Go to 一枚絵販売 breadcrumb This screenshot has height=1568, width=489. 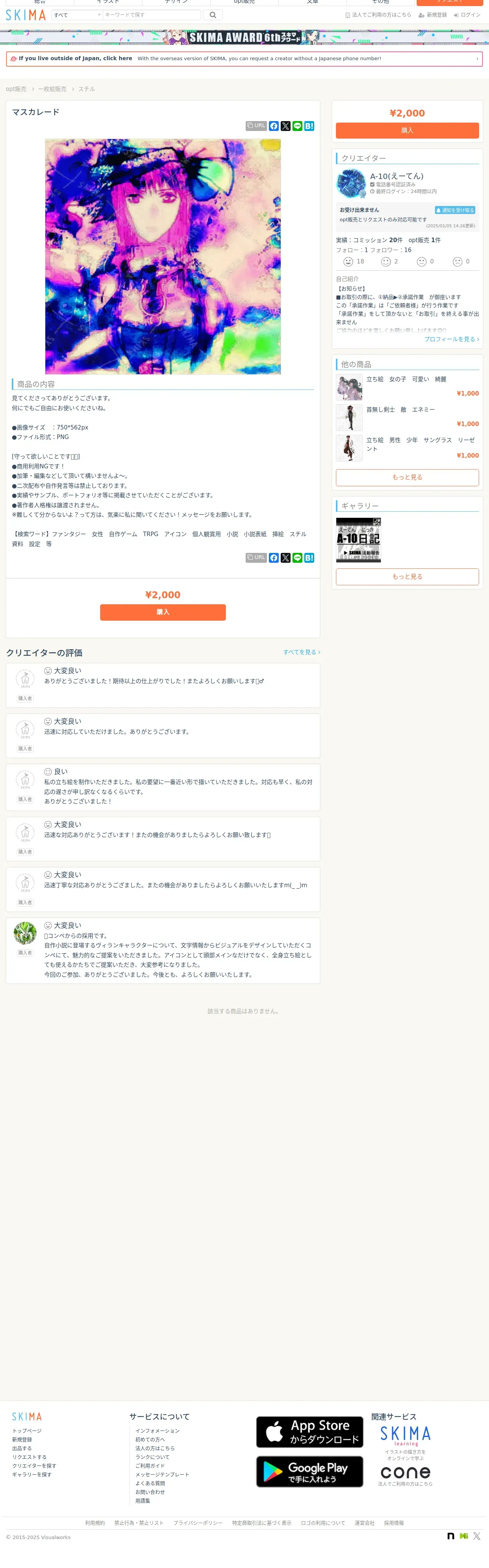[x=52, y=89]
